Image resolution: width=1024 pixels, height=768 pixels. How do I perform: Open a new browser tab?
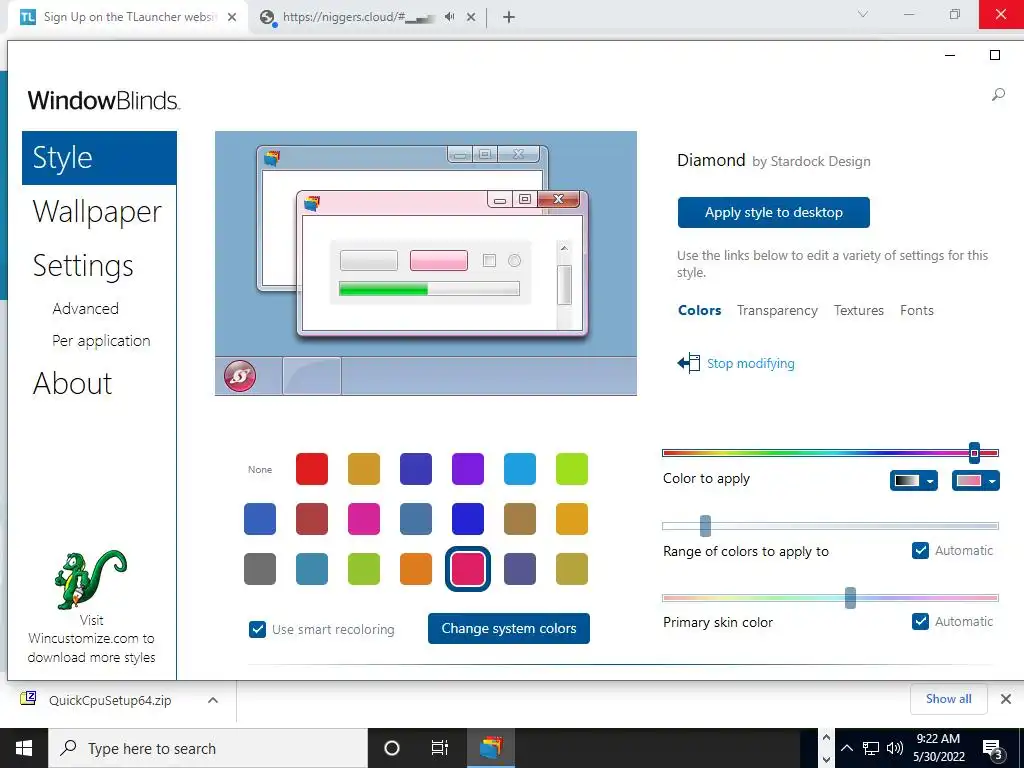point(509,17)
